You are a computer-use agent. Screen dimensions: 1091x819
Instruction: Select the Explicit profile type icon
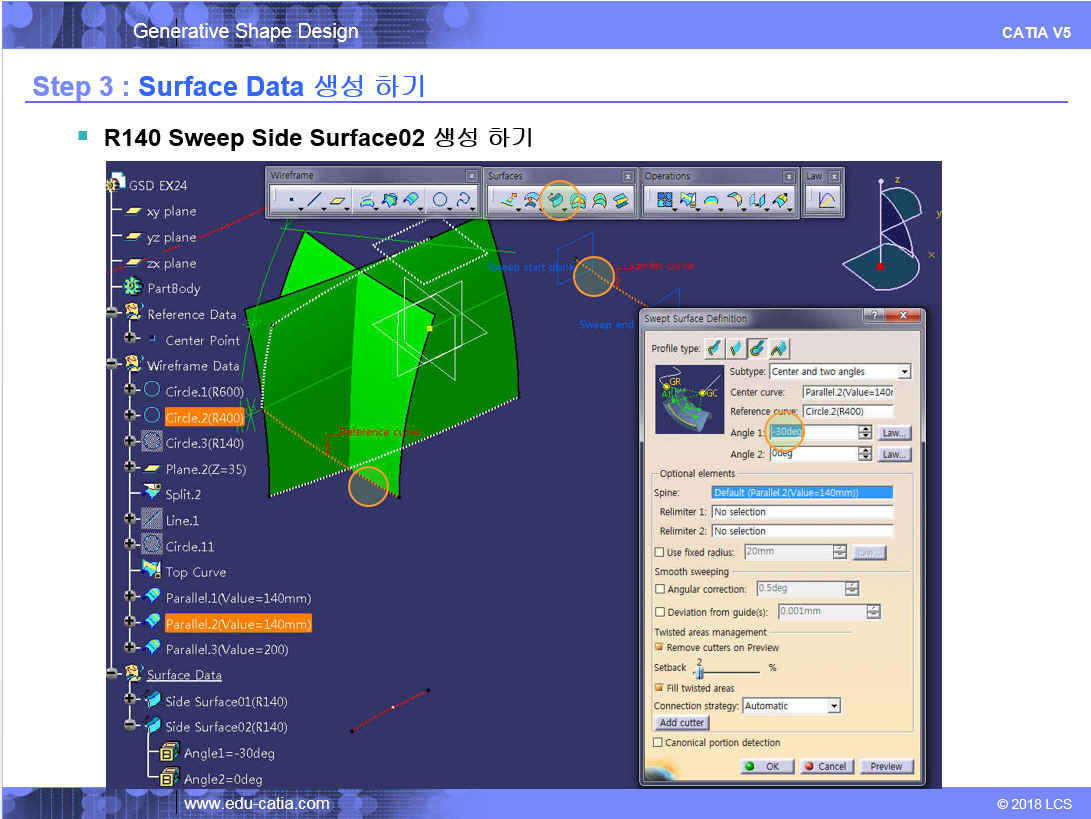[x=713, y=348]
